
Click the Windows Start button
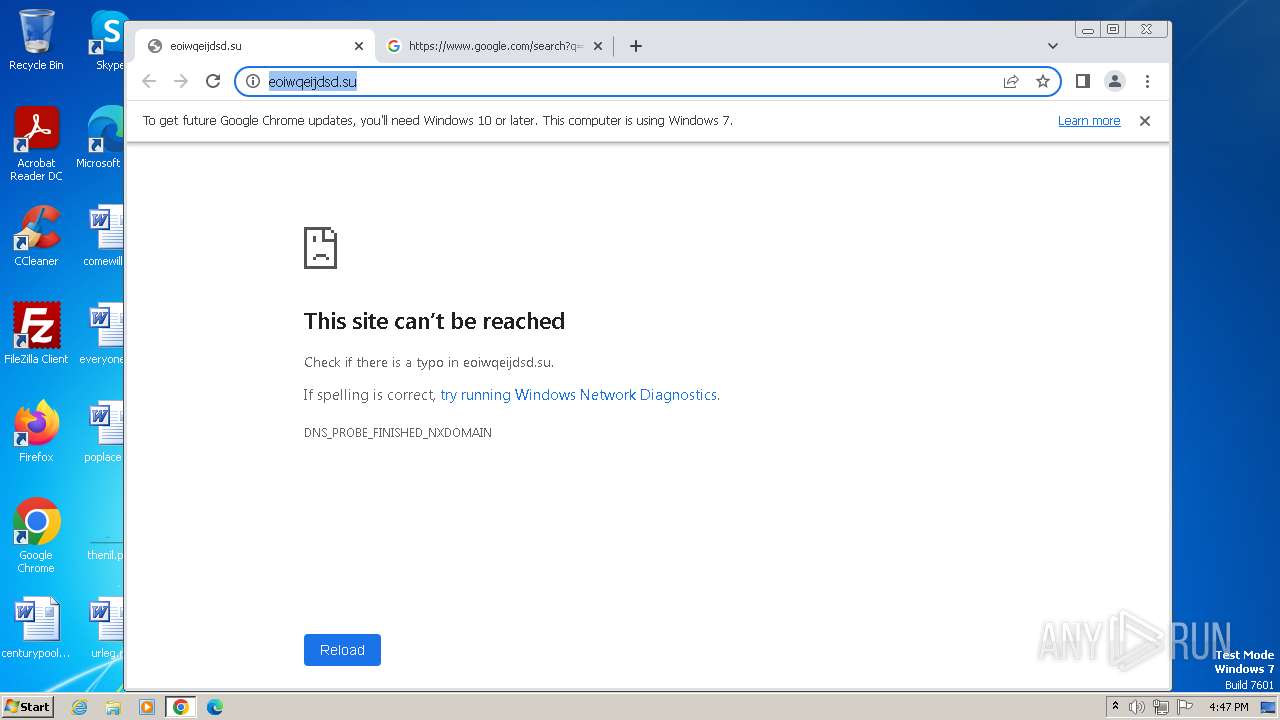click(x=27, y=707)
